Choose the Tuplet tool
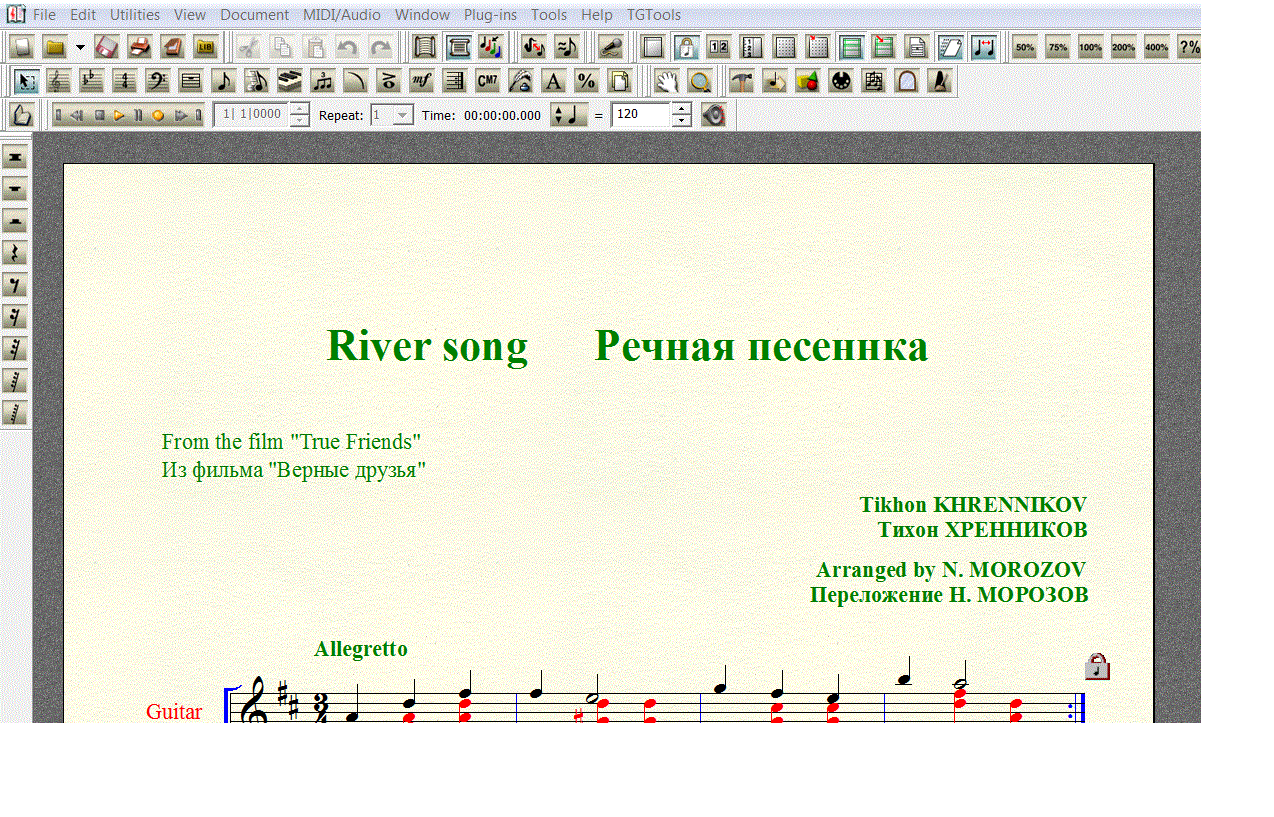The height and width of the screenshot is (817, 1274). (323, 81)
